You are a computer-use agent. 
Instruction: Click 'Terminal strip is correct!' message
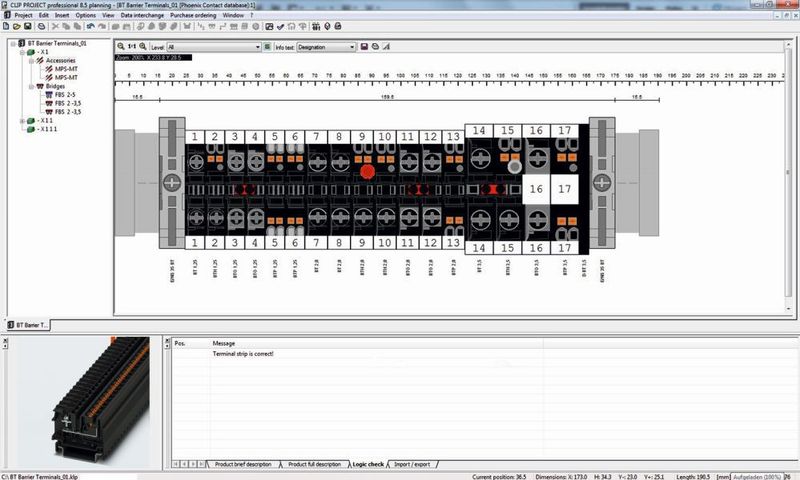tap(243, 353)
